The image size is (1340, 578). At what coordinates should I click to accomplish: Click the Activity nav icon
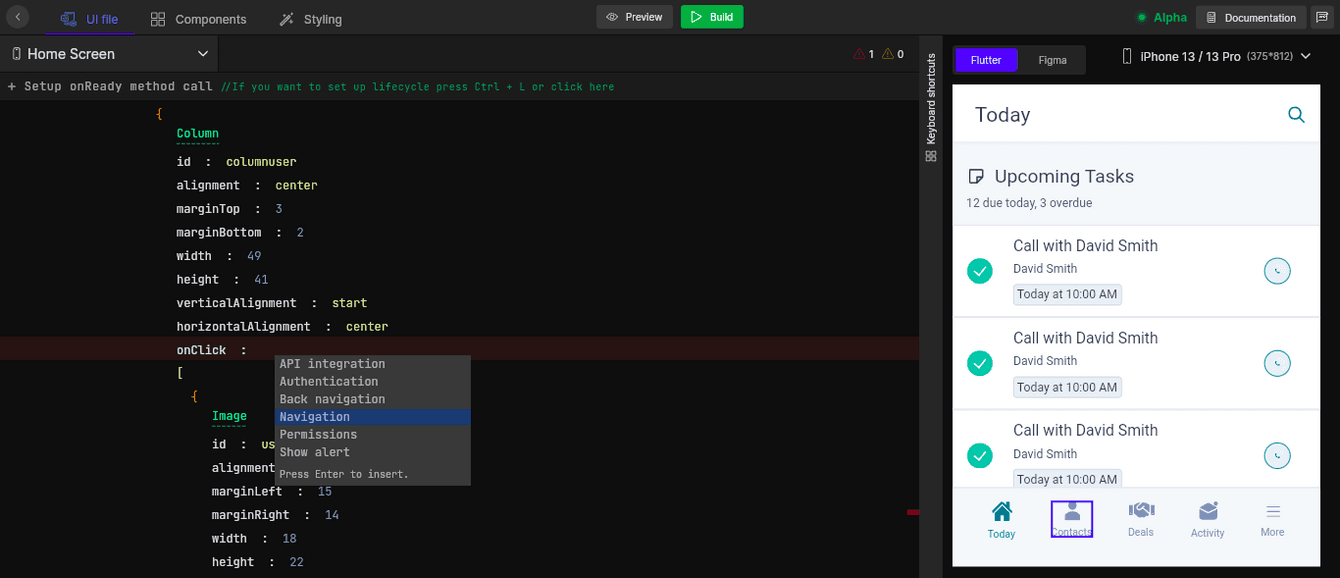point(1208,512)
